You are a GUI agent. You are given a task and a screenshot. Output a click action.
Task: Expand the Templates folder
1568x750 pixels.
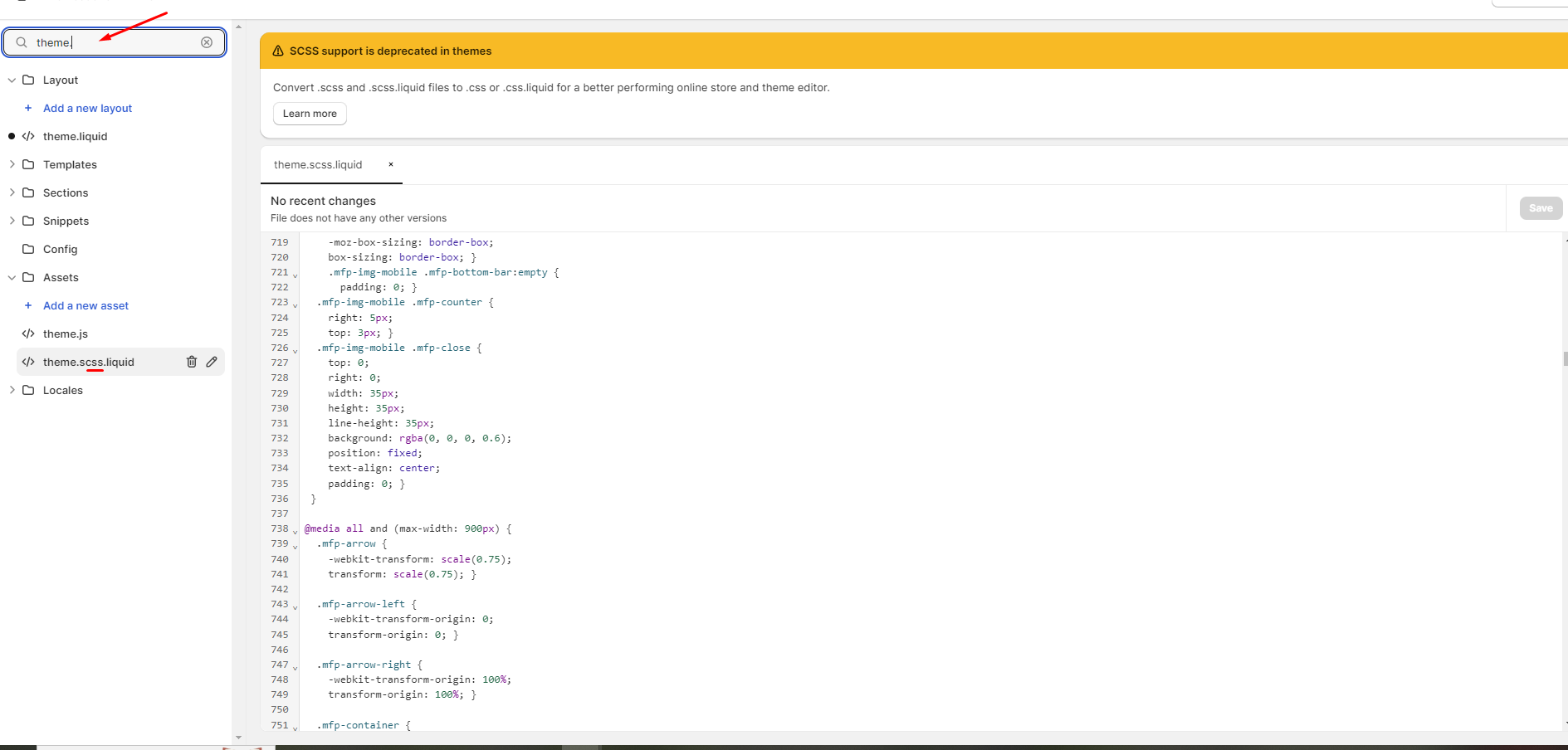pos(12,164)
